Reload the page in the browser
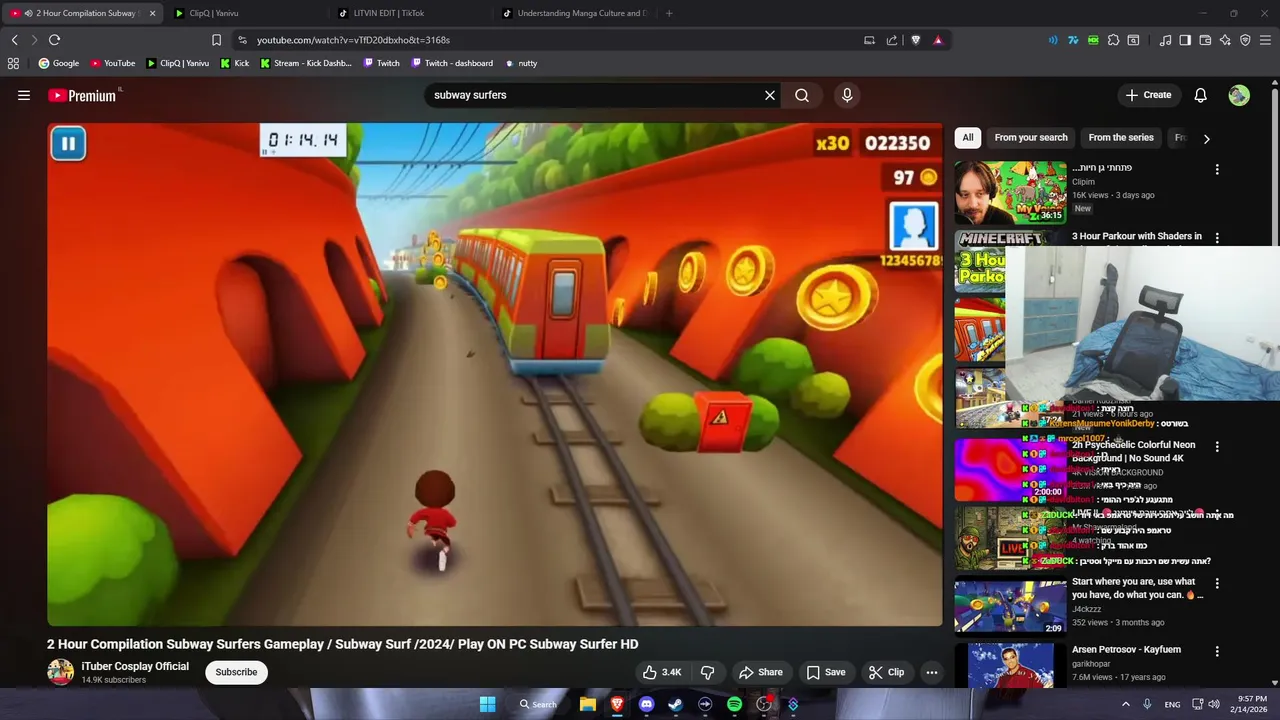This screenshot has width=1280, height=720. 54,40
